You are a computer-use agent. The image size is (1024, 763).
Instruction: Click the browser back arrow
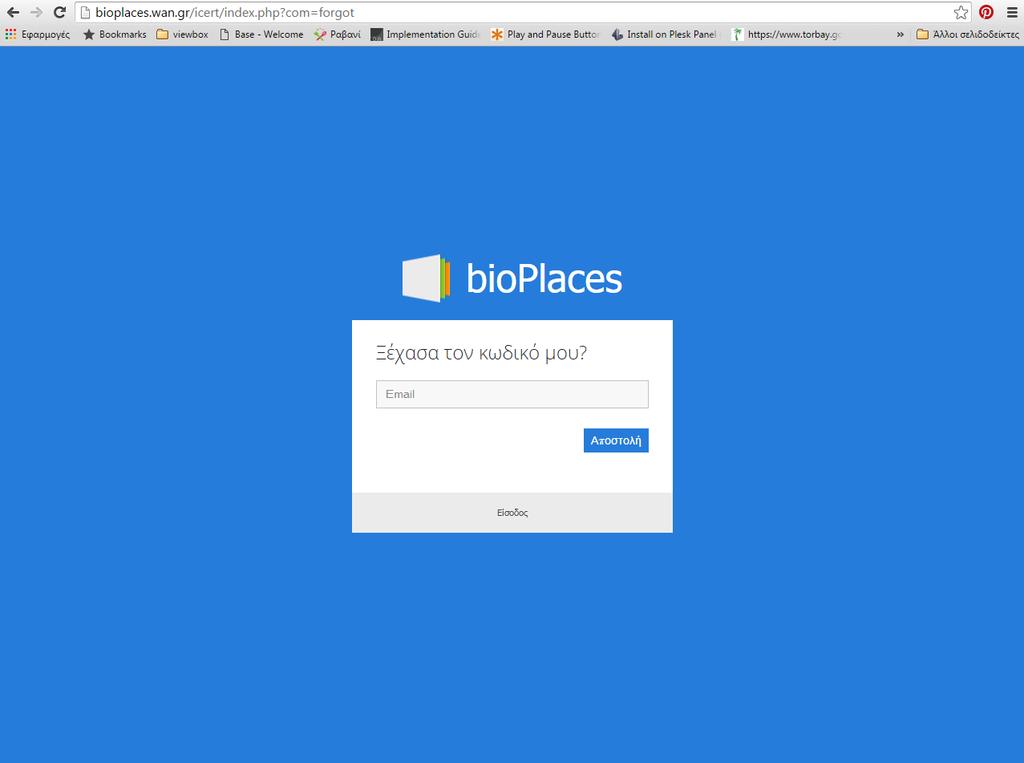13,12
